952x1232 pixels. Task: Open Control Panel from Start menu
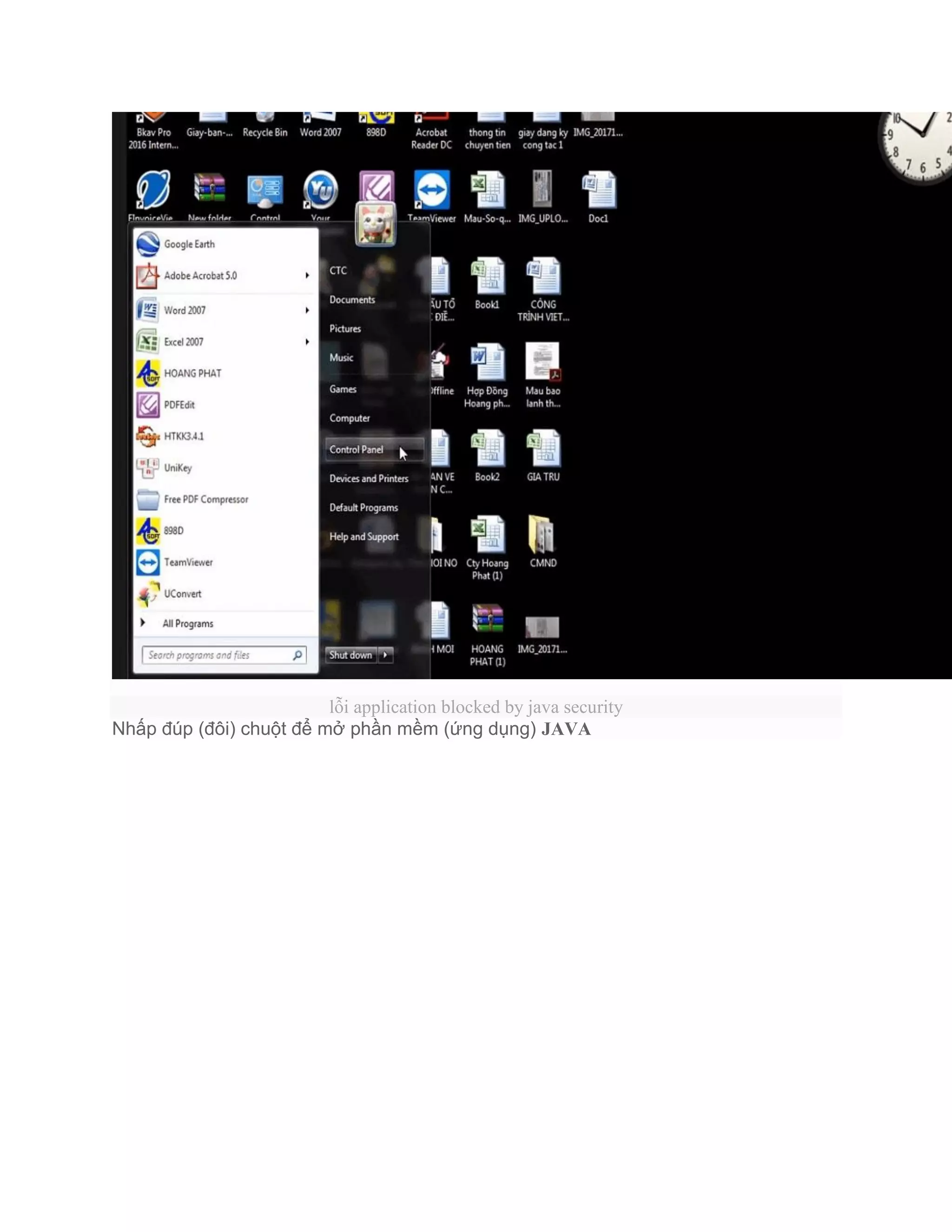(375, 450)
